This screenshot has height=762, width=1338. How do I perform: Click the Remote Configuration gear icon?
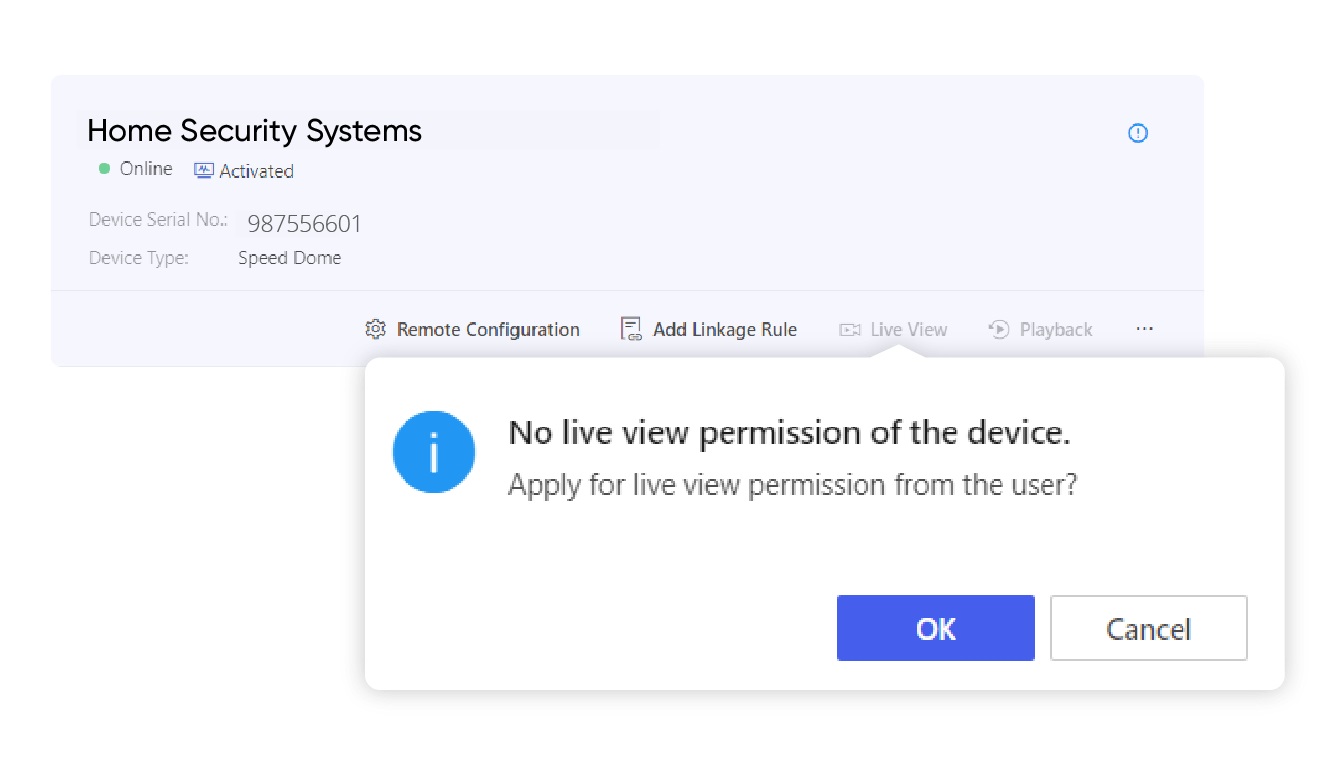pyautogui.click(x=375, y=329)
